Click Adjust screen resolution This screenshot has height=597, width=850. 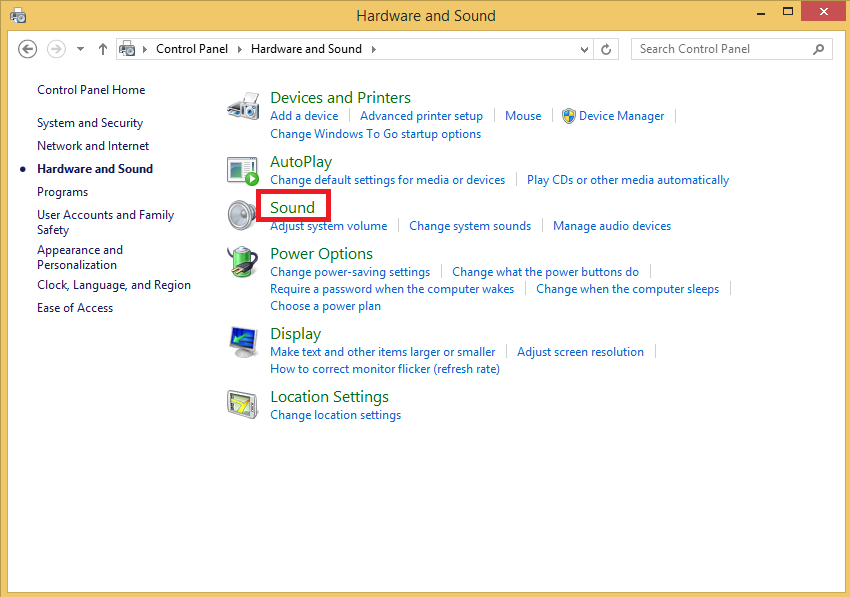point(580,352)
